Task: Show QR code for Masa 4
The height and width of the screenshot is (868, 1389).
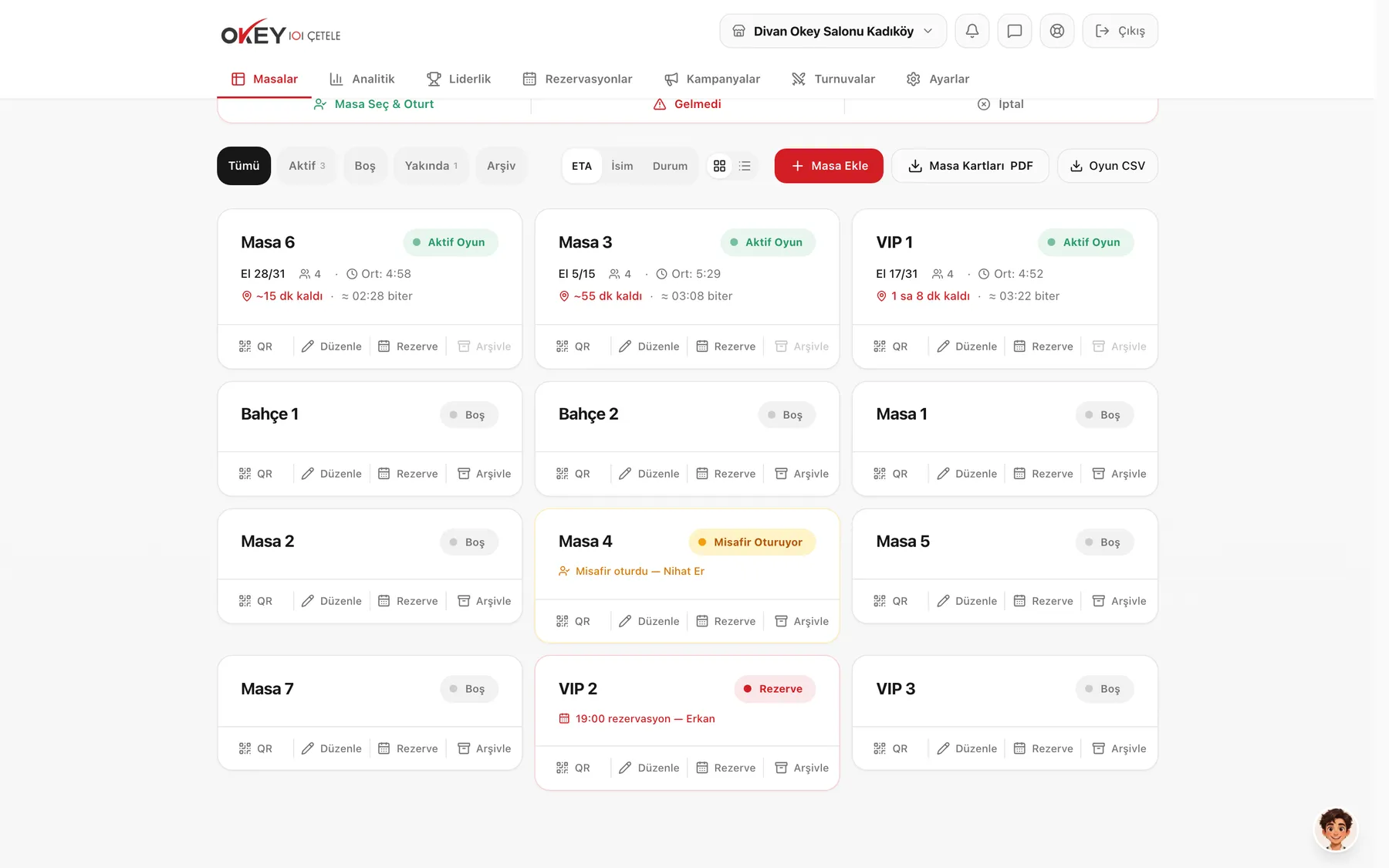Action: point(573,621)
